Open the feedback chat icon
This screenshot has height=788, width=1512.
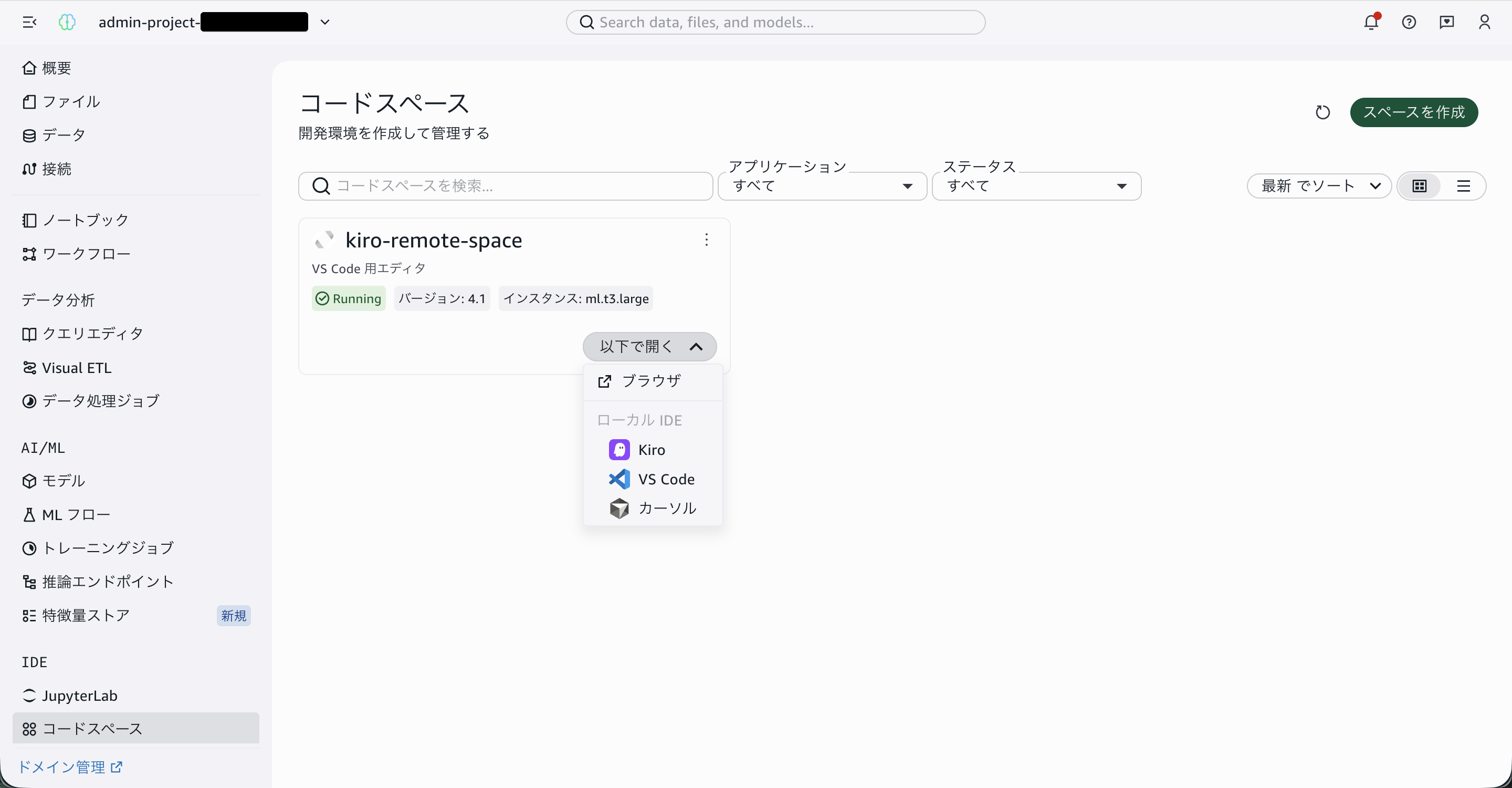(1446, 22)
